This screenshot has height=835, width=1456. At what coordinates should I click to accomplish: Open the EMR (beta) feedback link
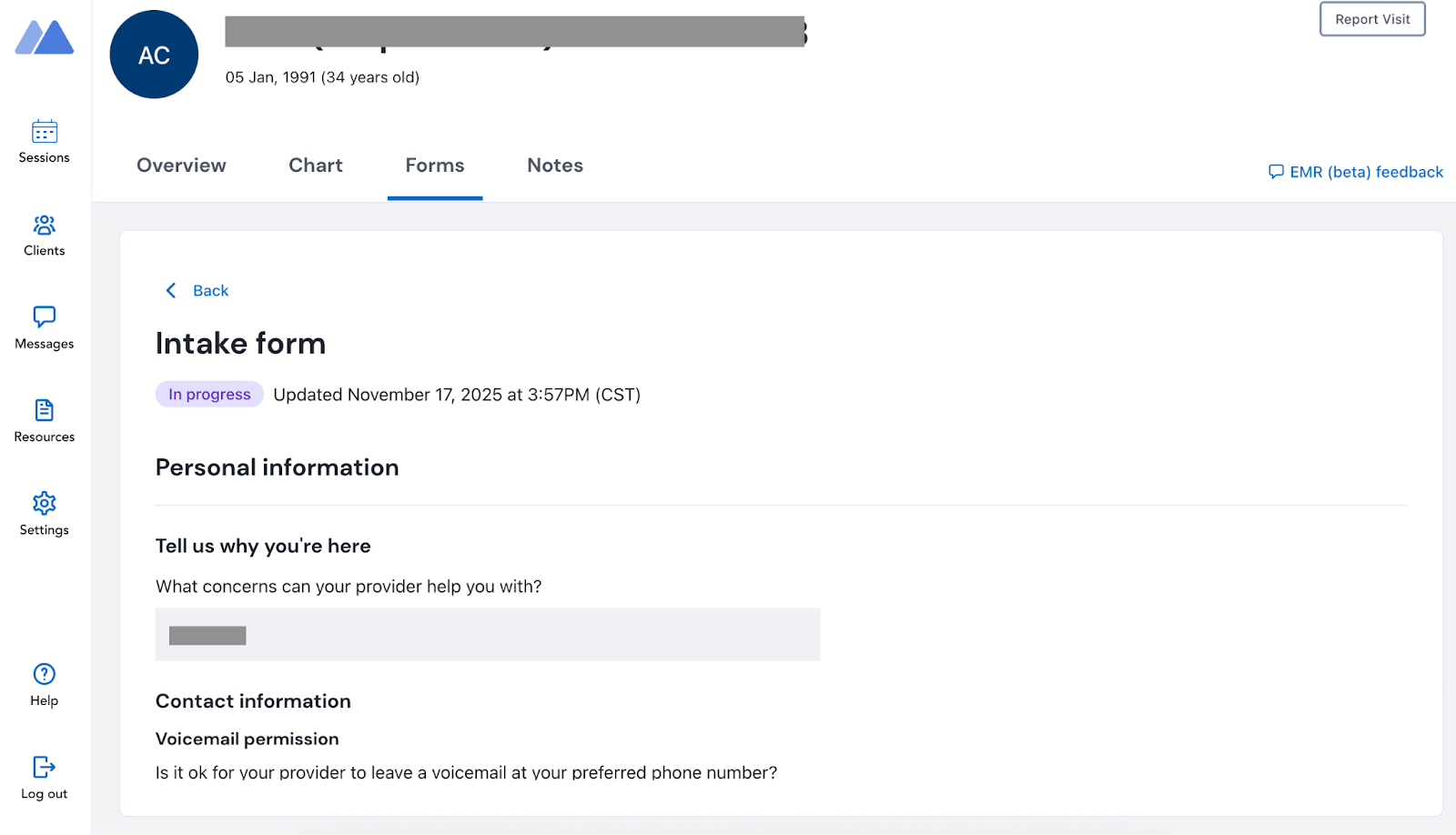(x=1366, y=172)
